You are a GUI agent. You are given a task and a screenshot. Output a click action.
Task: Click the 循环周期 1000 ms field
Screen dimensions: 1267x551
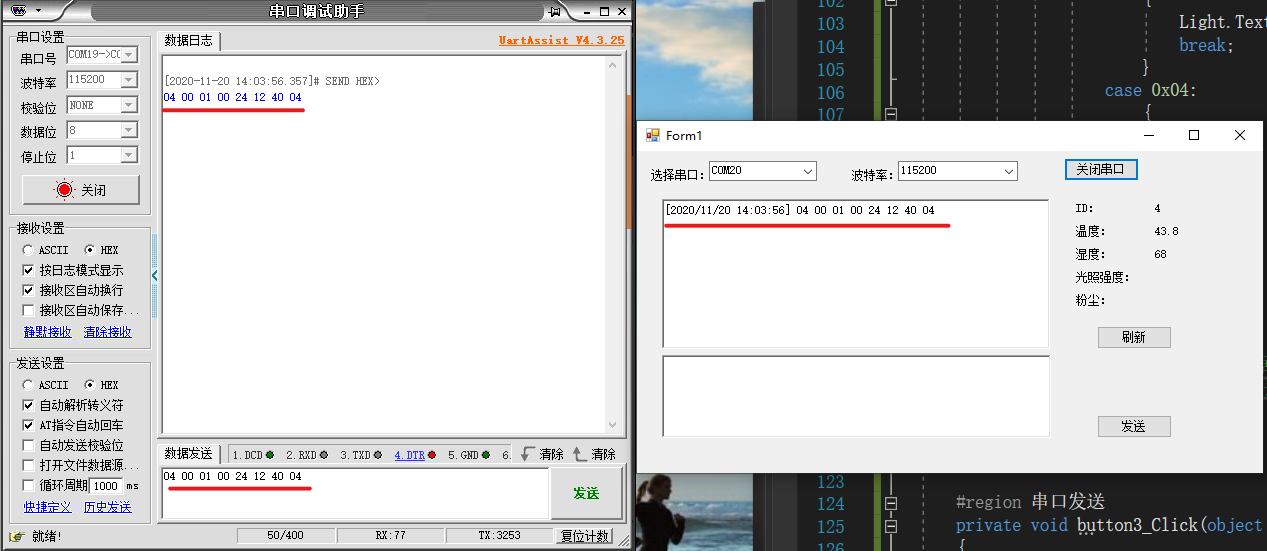(x=107, y=485)
